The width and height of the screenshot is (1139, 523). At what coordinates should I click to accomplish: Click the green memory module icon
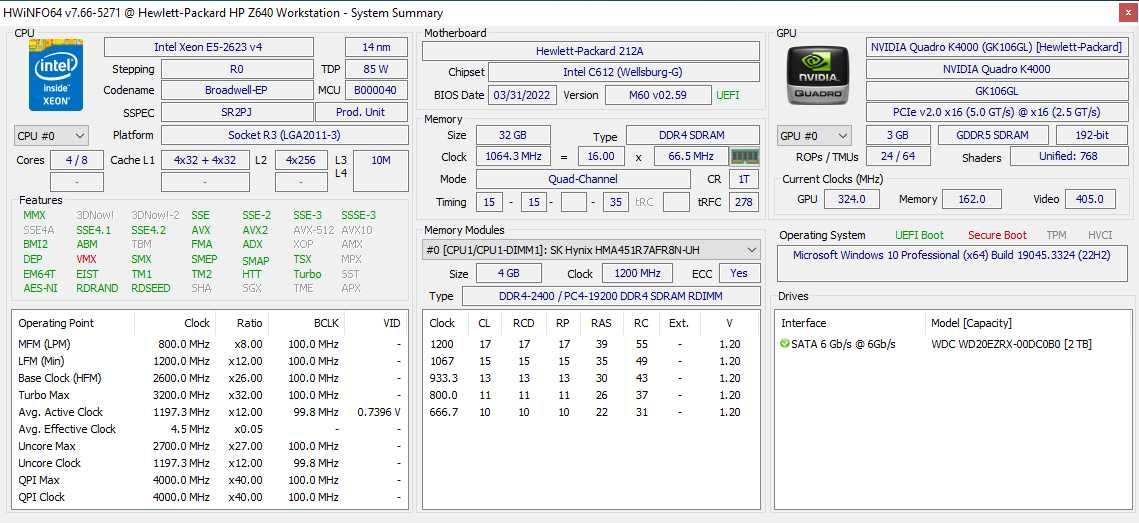tap(745, 156)
